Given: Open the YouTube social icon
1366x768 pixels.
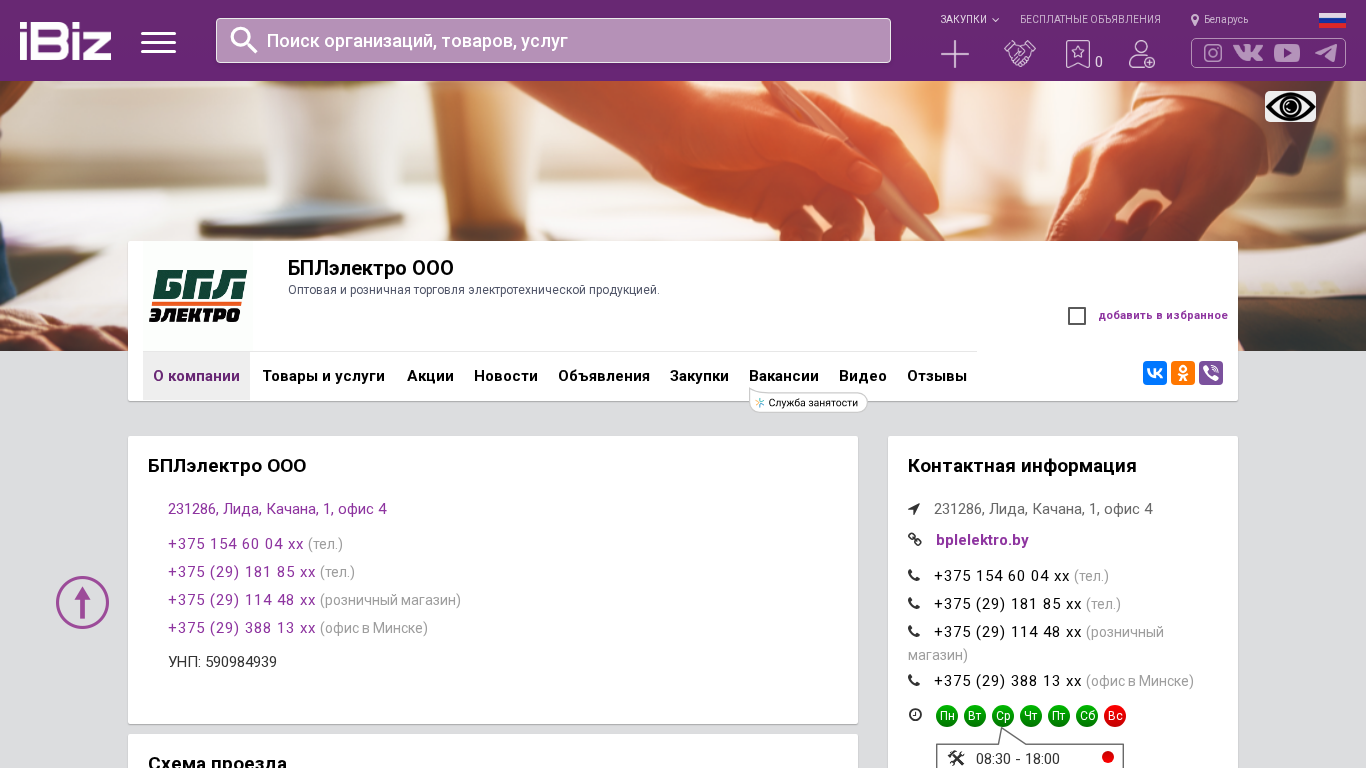Looking at the screenshot, I should point(1287,53).
